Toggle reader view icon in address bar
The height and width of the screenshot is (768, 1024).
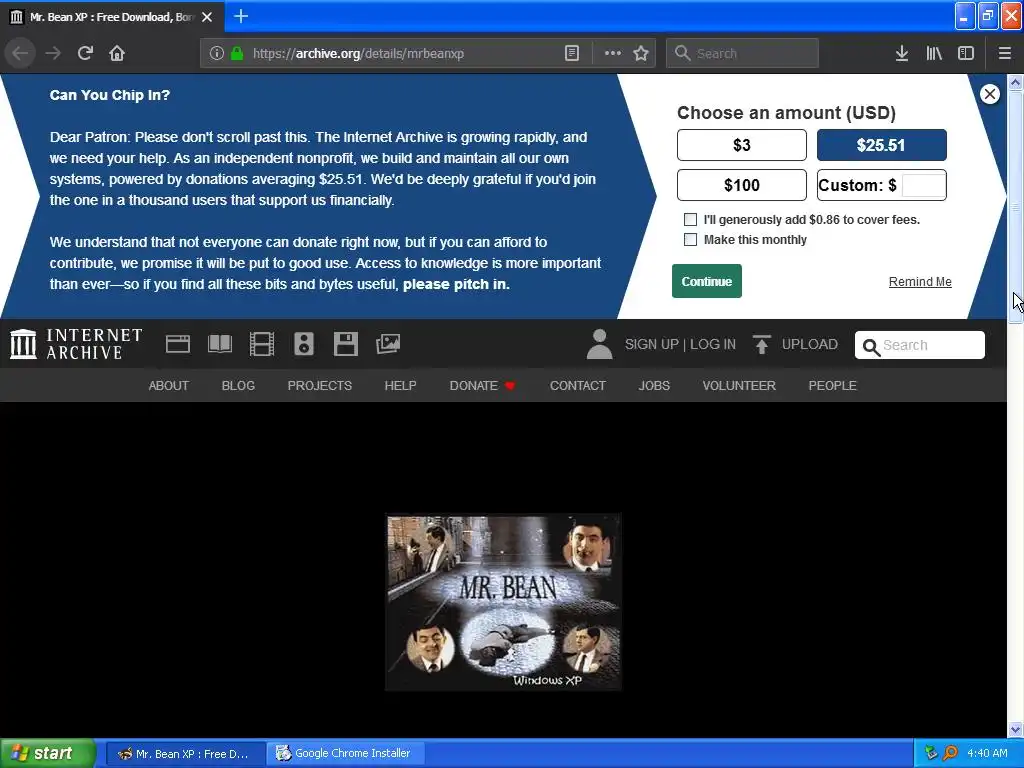[x=571, y=53]
